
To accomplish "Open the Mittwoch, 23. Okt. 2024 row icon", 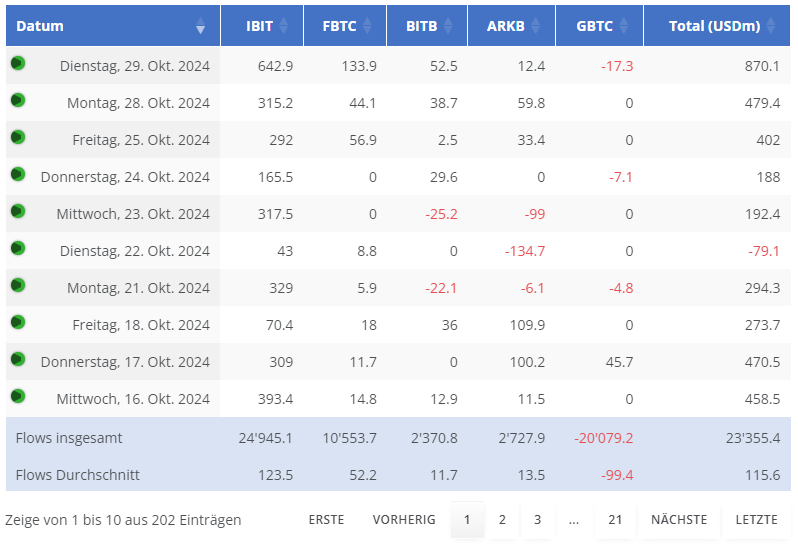I will (x=18, y=211).
